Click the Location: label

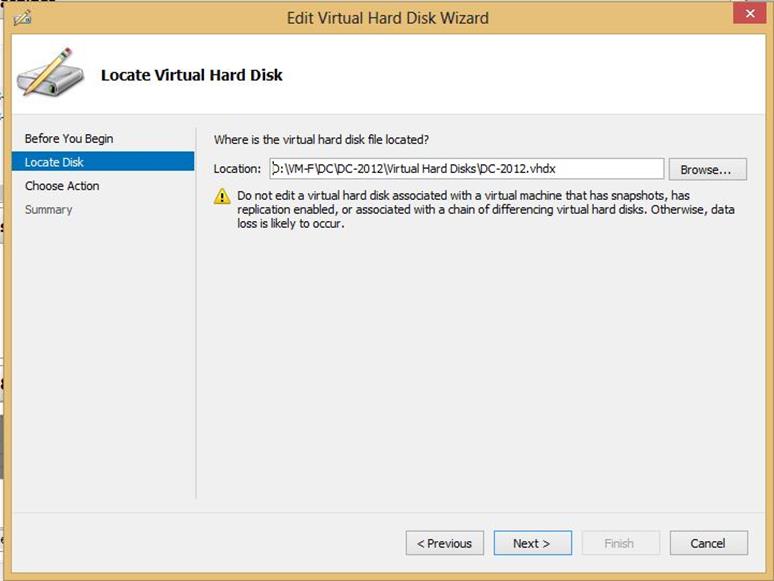tap(237, 169)
